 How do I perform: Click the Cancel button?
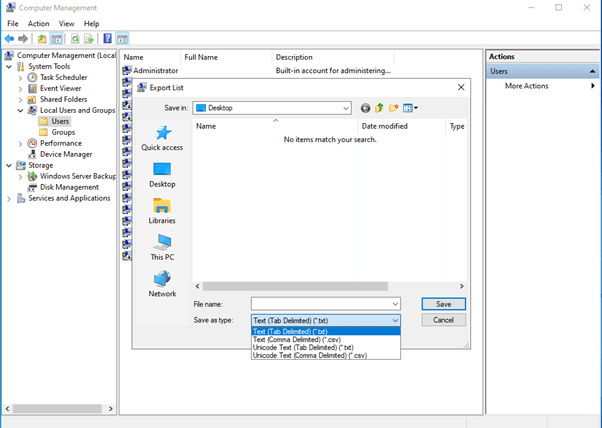(x=443, y=320)
